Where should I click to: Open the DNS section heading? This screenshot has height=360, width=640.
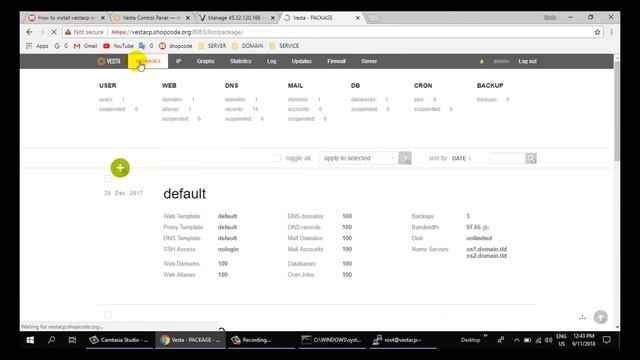click(x=231, y=85)
